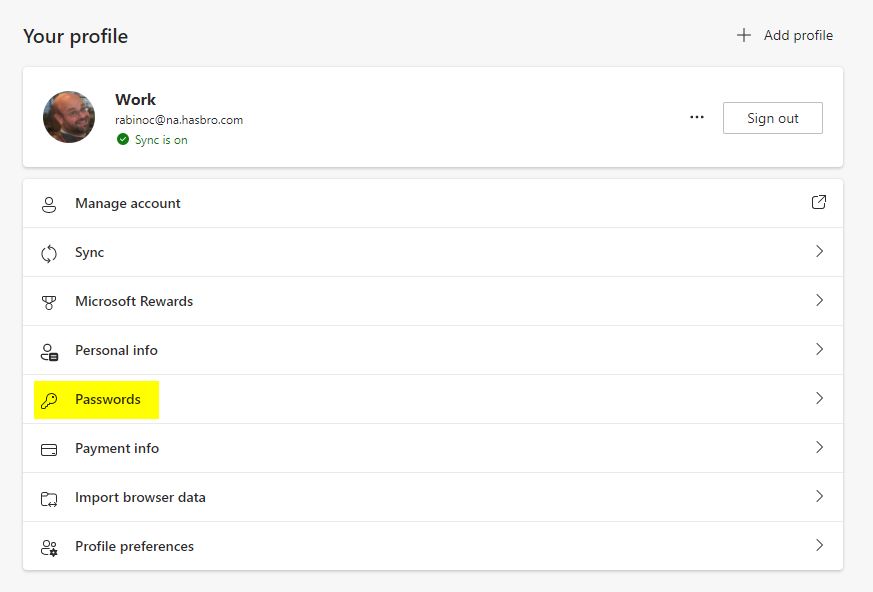Open the three-dot more options menu

coord(697,118)
